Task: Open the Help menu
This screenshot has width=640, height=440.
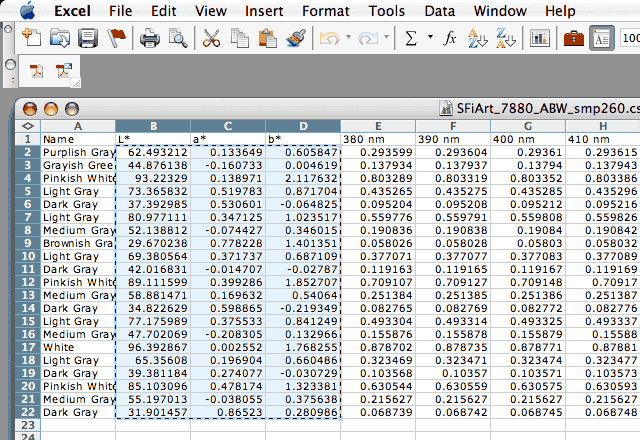Action: click(x=560, y=11)
